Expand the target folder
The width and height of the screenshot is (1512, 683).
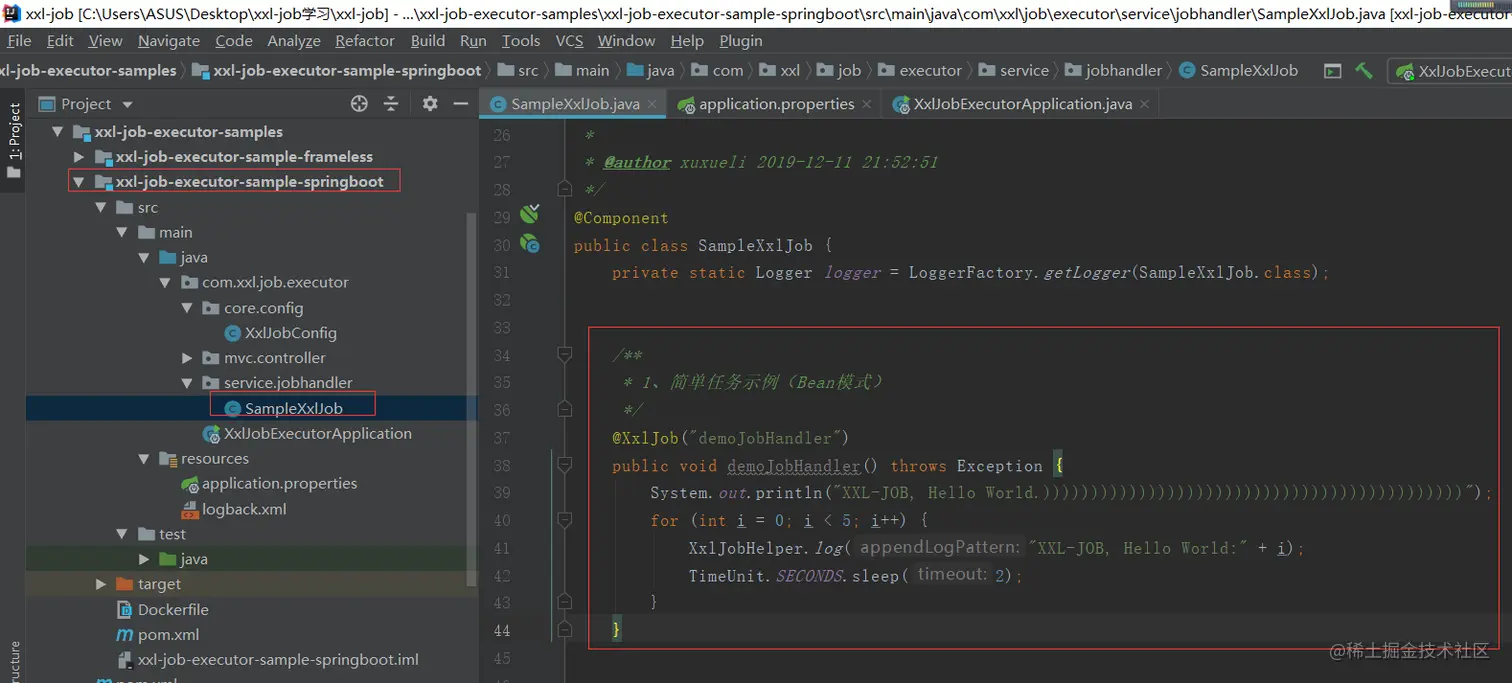(x=100, y=584)
